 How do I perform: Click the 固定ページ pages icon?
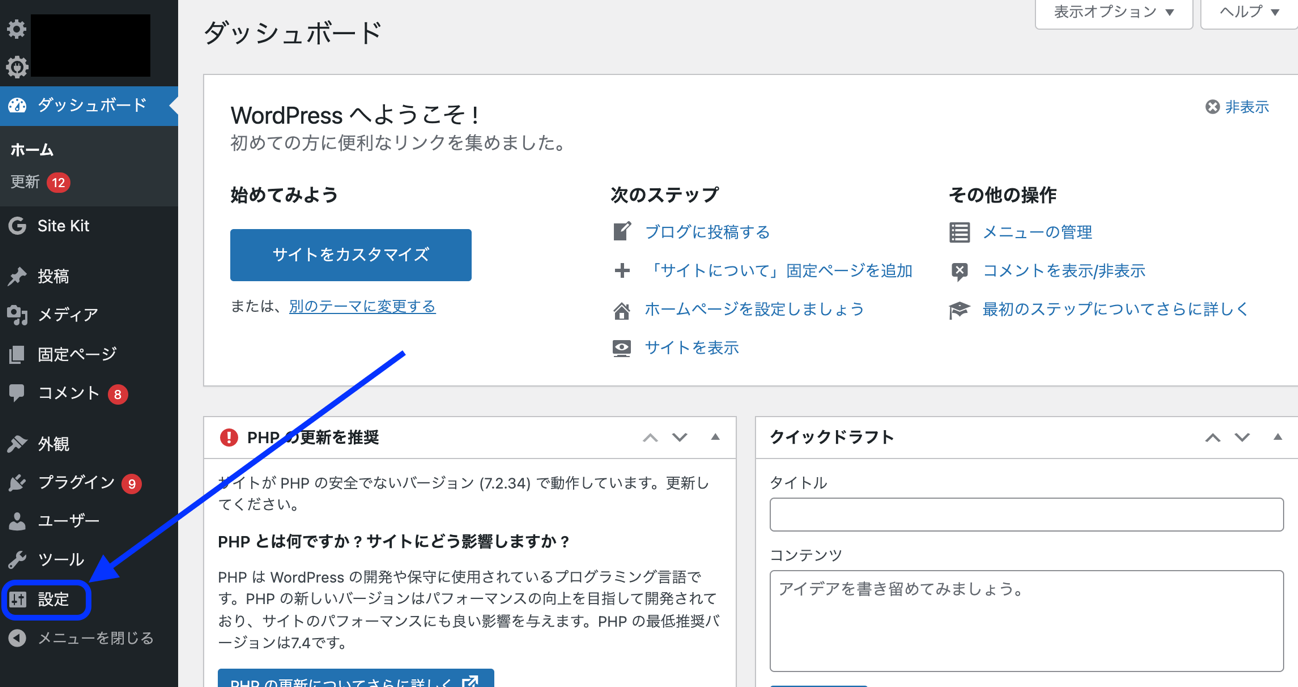click(17, 354)
